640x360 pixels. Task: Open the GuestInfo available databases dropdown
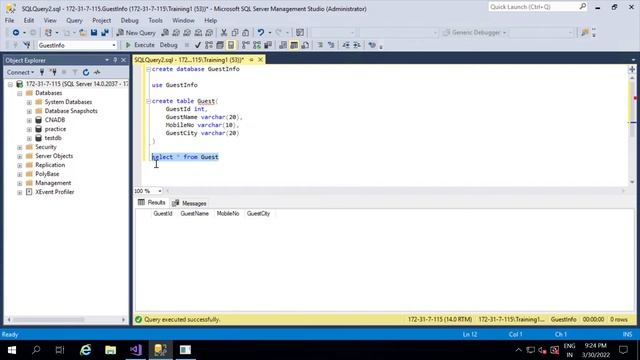point(114,45)
